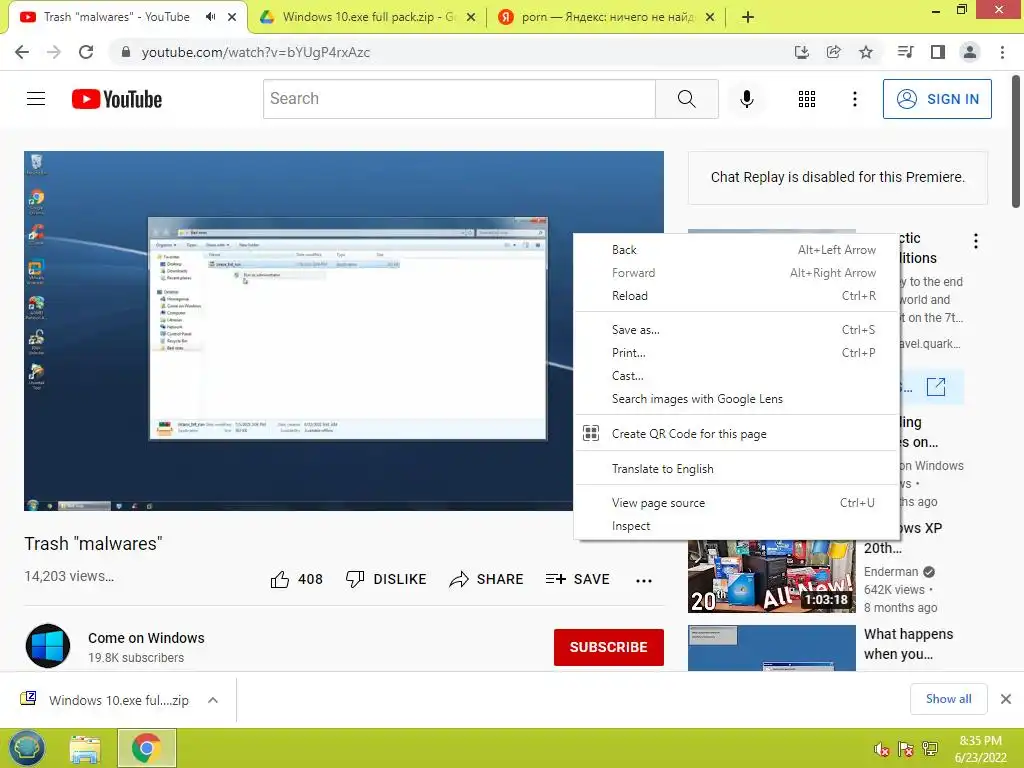Click the magnifier search button
Screen dimensions: 1024x768
[686, 99]
